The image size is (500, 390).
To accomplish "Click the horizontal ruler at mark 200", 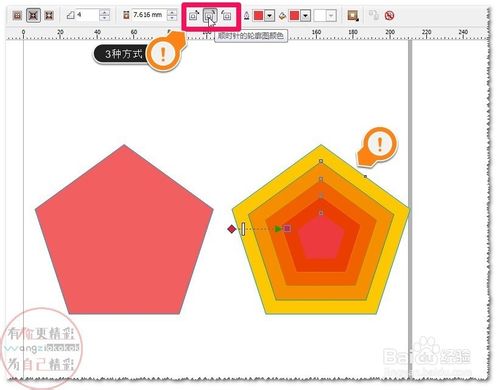I will 390,33.
